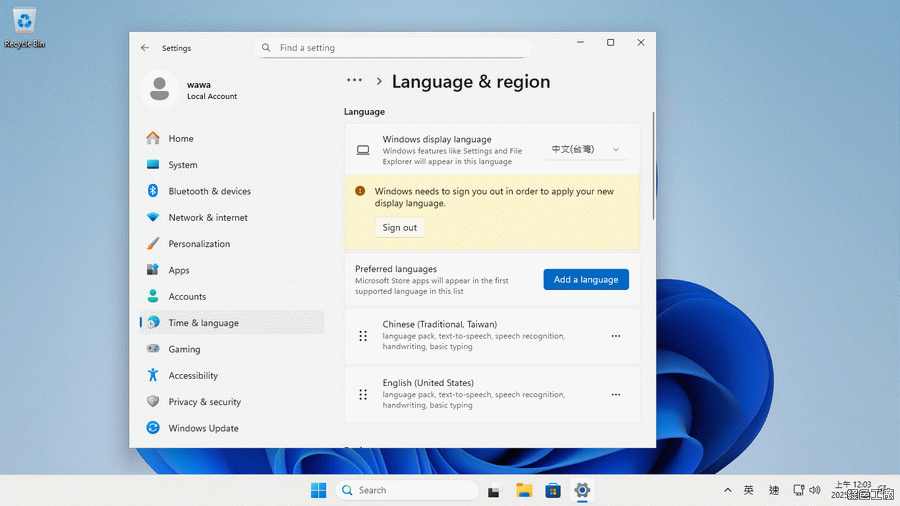Select Accounts in the sidebar
This screenshot has width=900, height=506.
click(x=187, y=297)
